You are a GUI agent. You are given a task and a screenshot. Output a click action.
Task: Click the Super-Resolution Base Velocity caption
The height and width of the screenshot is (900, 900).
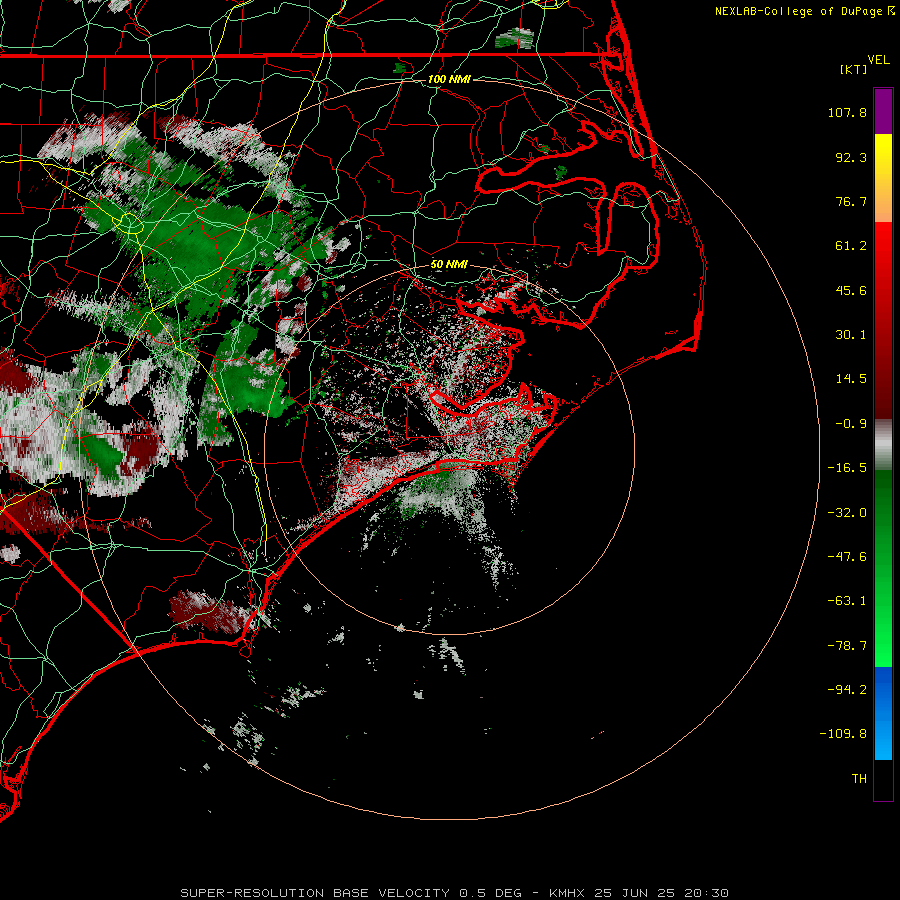click(x=455, y=893)
